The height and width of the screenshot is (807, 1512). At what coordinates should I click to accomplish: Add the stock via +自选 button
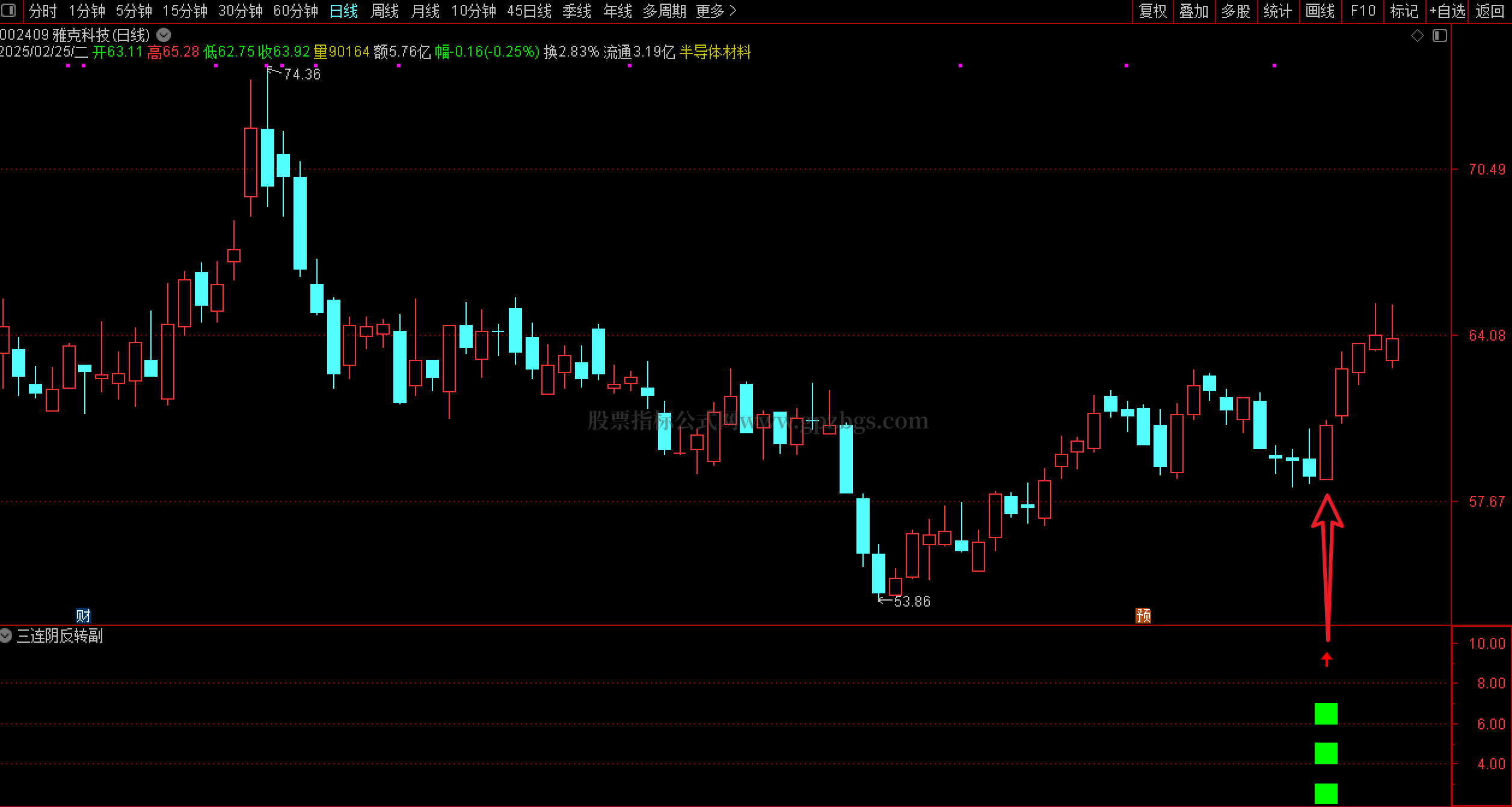click(x=1447, y=11)
